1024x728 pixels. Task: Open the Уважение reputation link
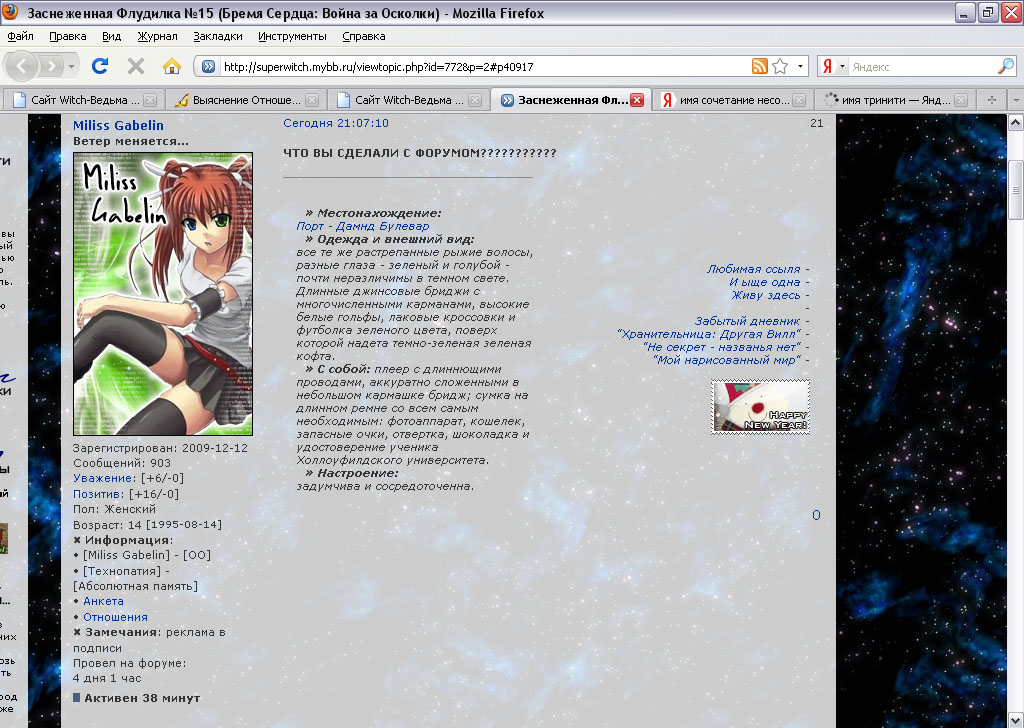click(x=103, y=478)
